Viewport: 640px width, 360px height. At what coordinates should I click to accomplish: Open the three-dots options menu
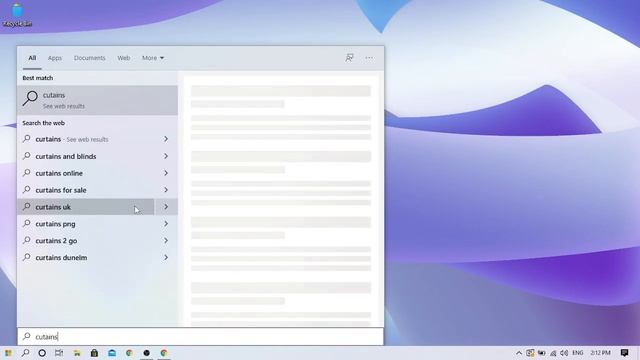point(369,58)
